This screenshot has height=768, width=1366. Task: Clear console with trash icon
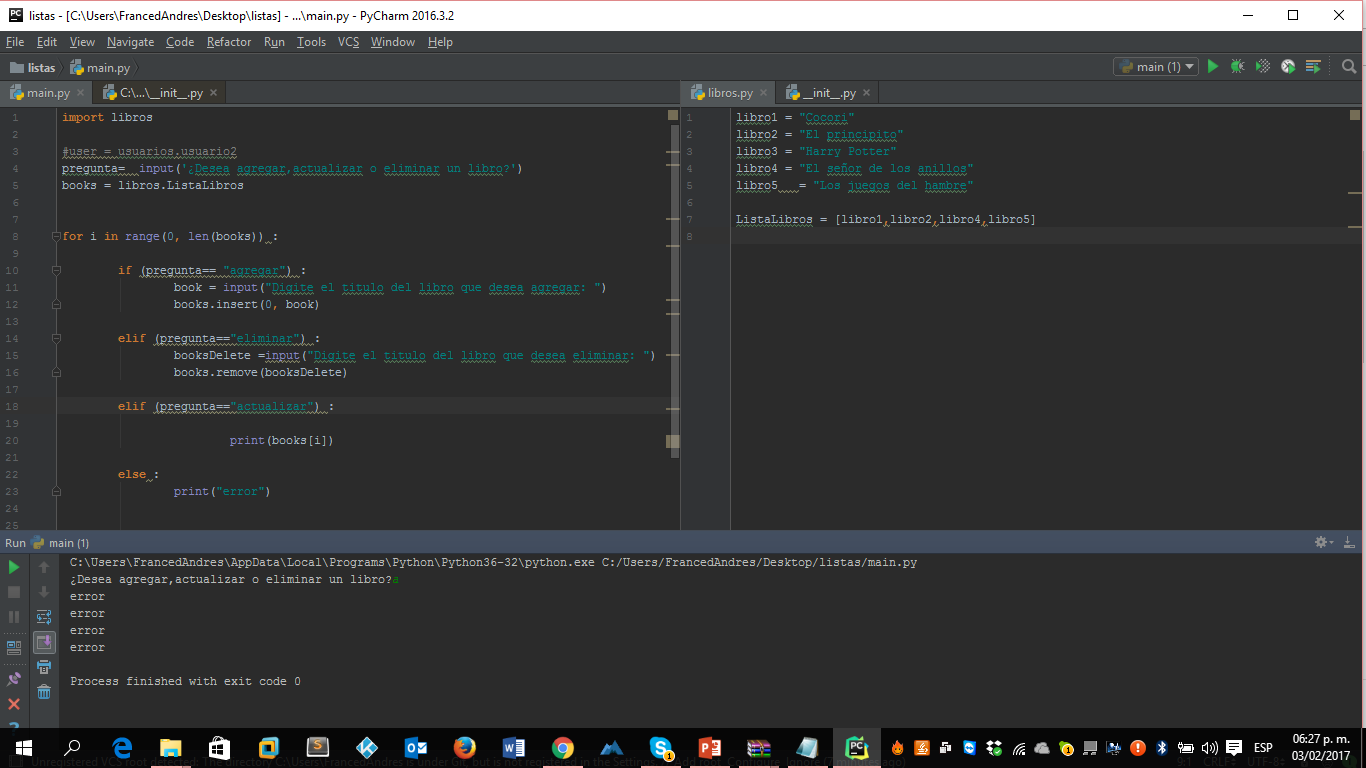point(44,692)
